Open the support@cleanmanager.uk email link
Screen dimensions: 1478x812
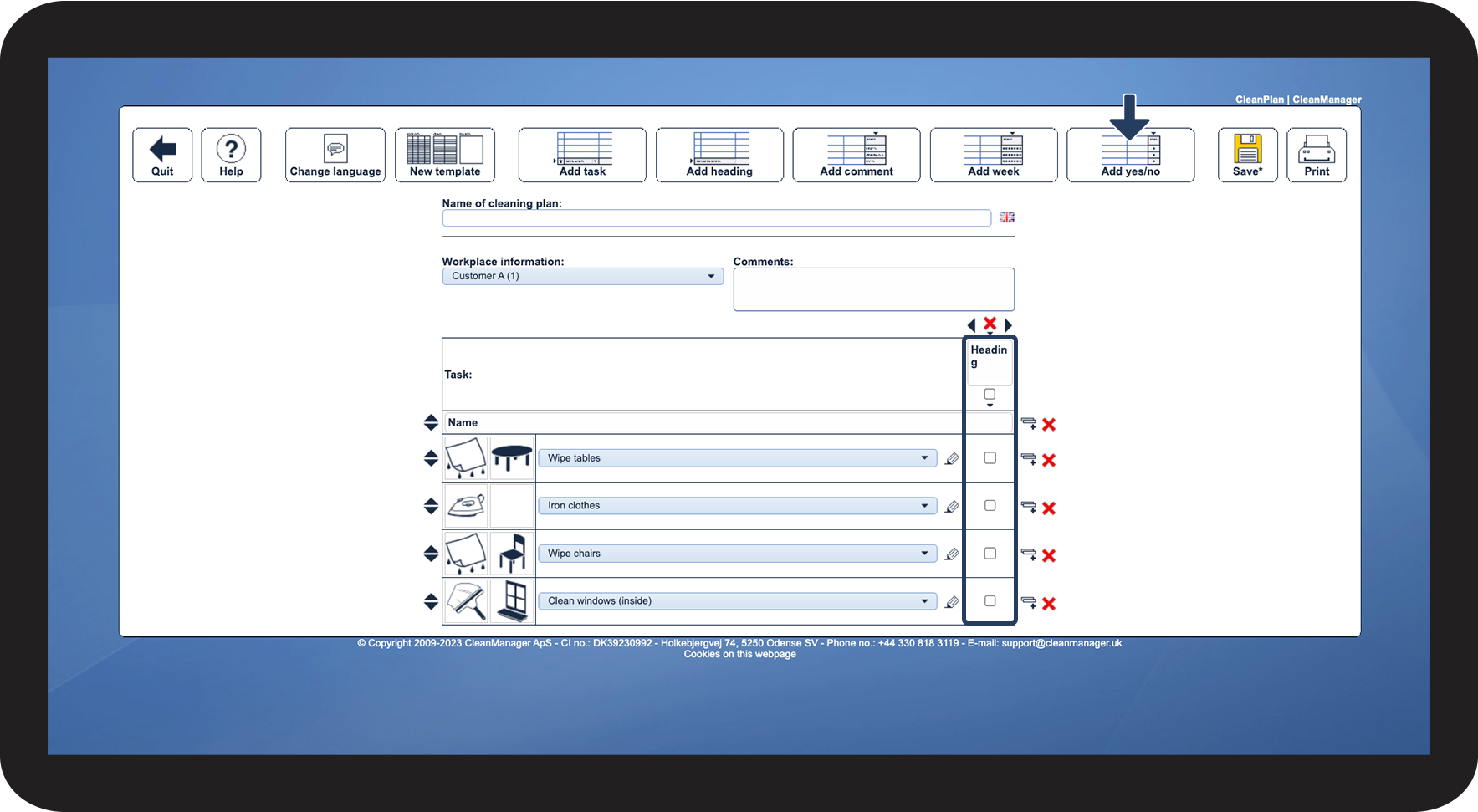click(x=1061, y=643)
